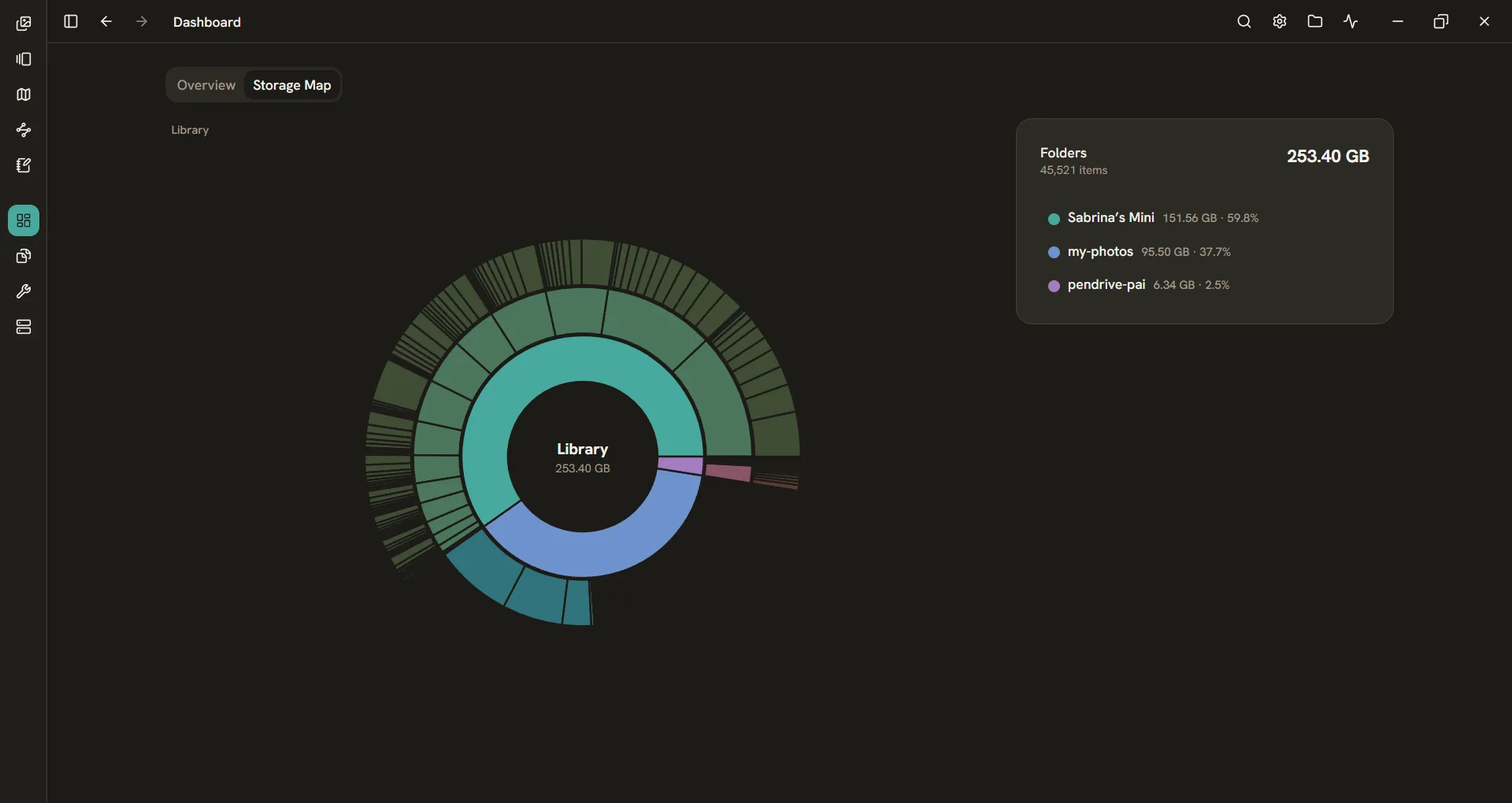
Task: Open the waypoints route sidebar icon
Action: 24,130
